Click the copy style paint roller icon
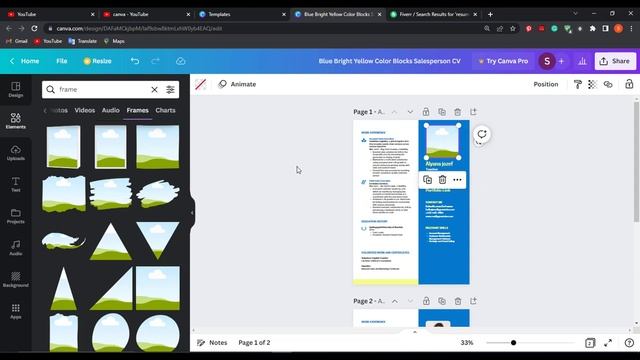This screenshot has height=360, width=640. pyautogui.click(x=578, y=84)
